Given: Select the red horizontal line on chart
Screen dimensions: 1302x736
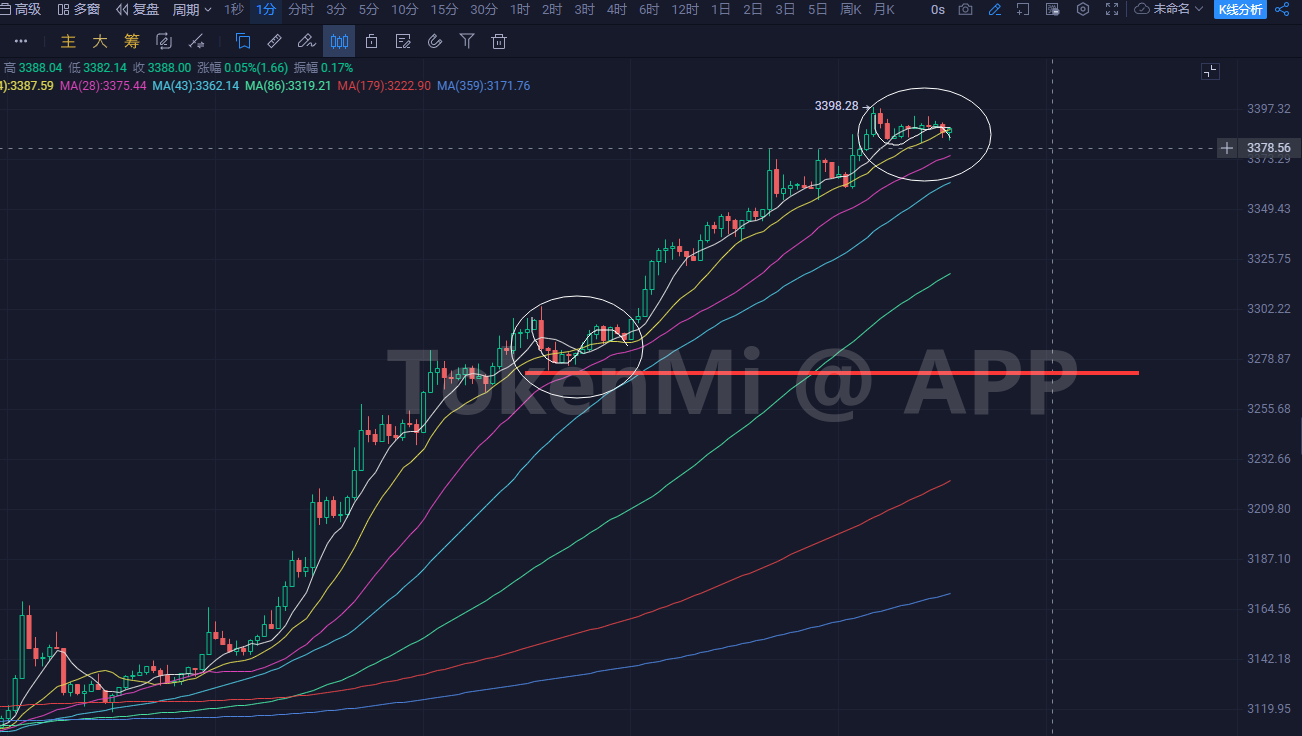Looking at the screenshot, I should [830, 373].
